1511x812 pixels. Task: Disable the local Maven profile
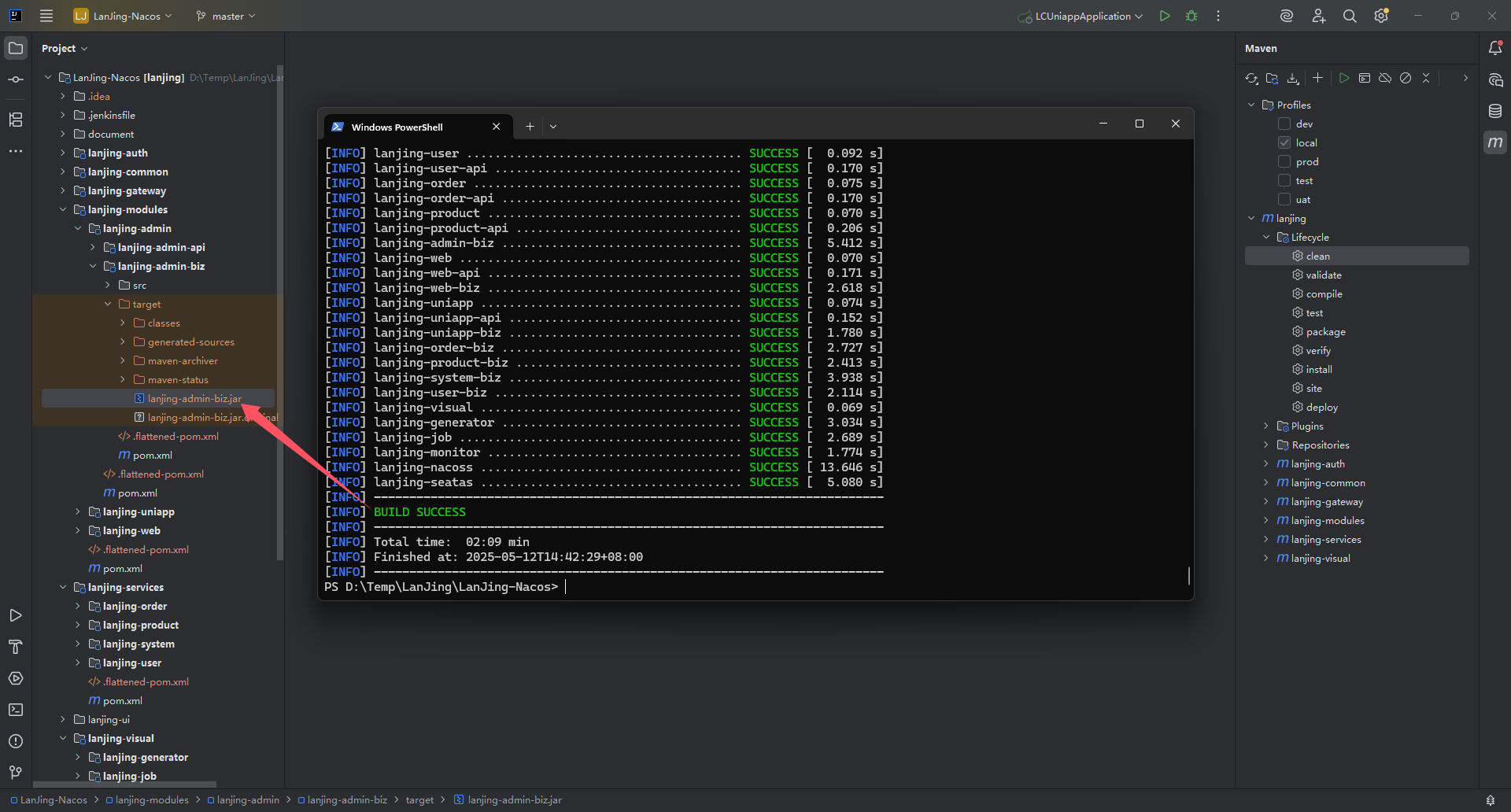click(x=1284, y=142)
